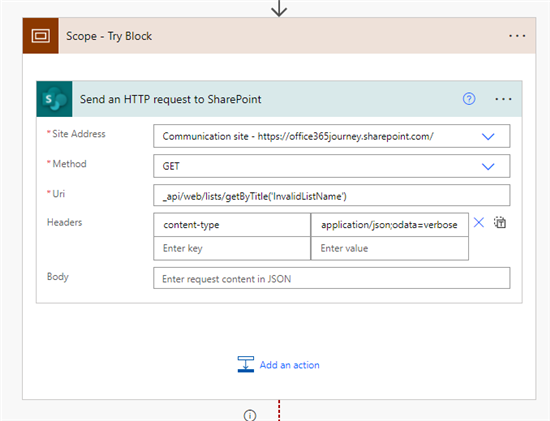Expand the Method dropdown arrow

[488, 166]
